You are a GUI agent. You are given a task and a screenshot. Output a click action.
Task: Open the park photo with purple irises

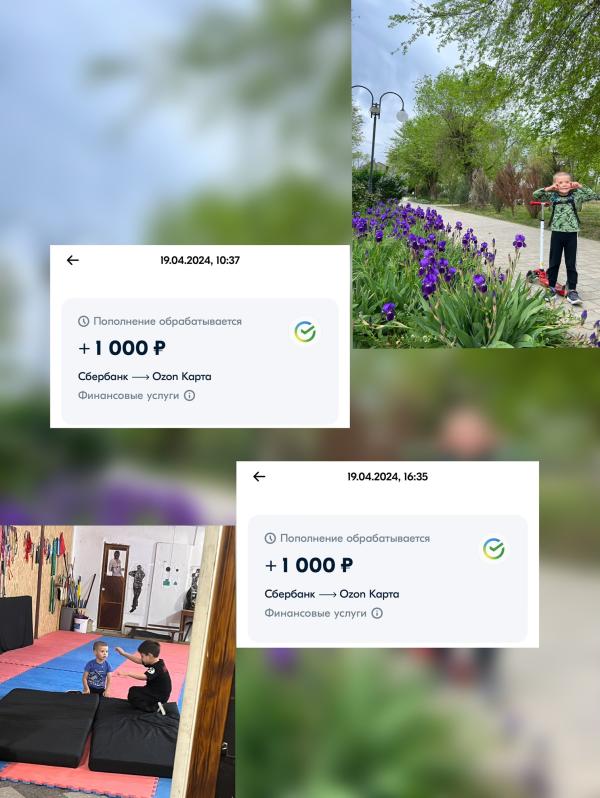point(476,174)
